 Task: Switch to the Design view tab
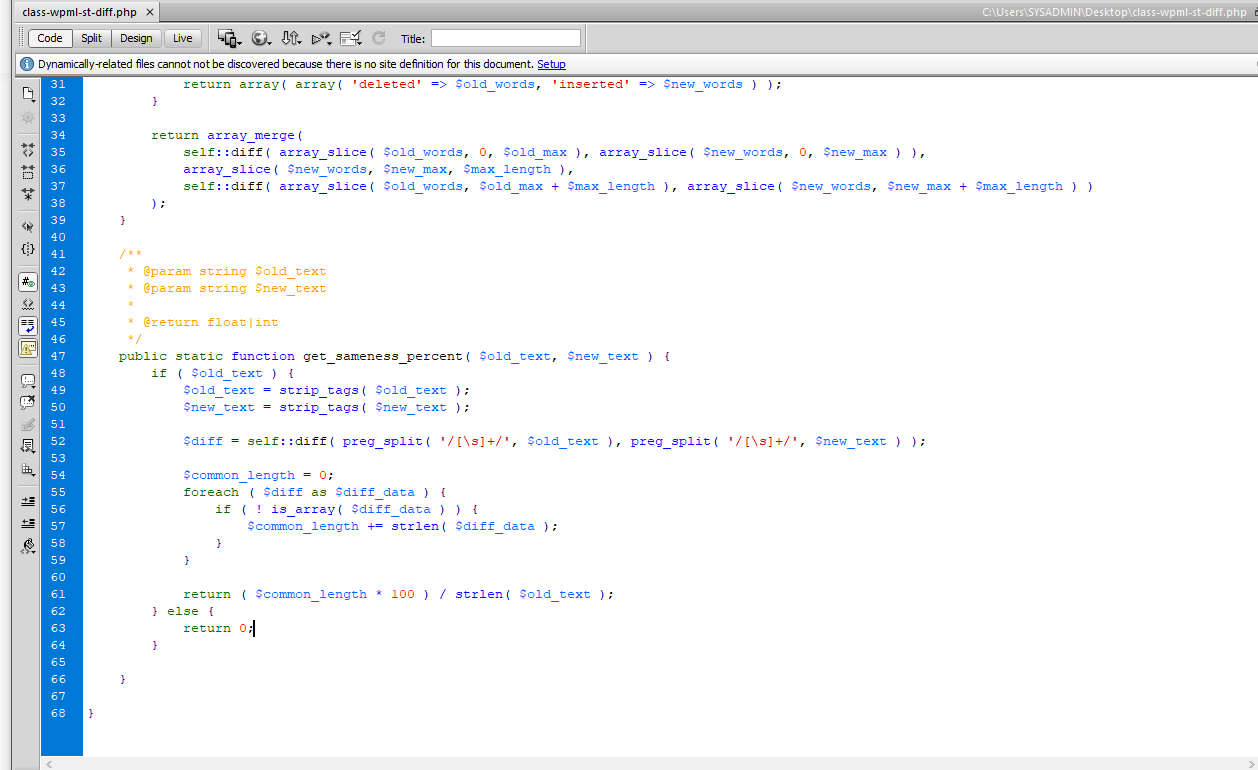(x=136, y=37)
